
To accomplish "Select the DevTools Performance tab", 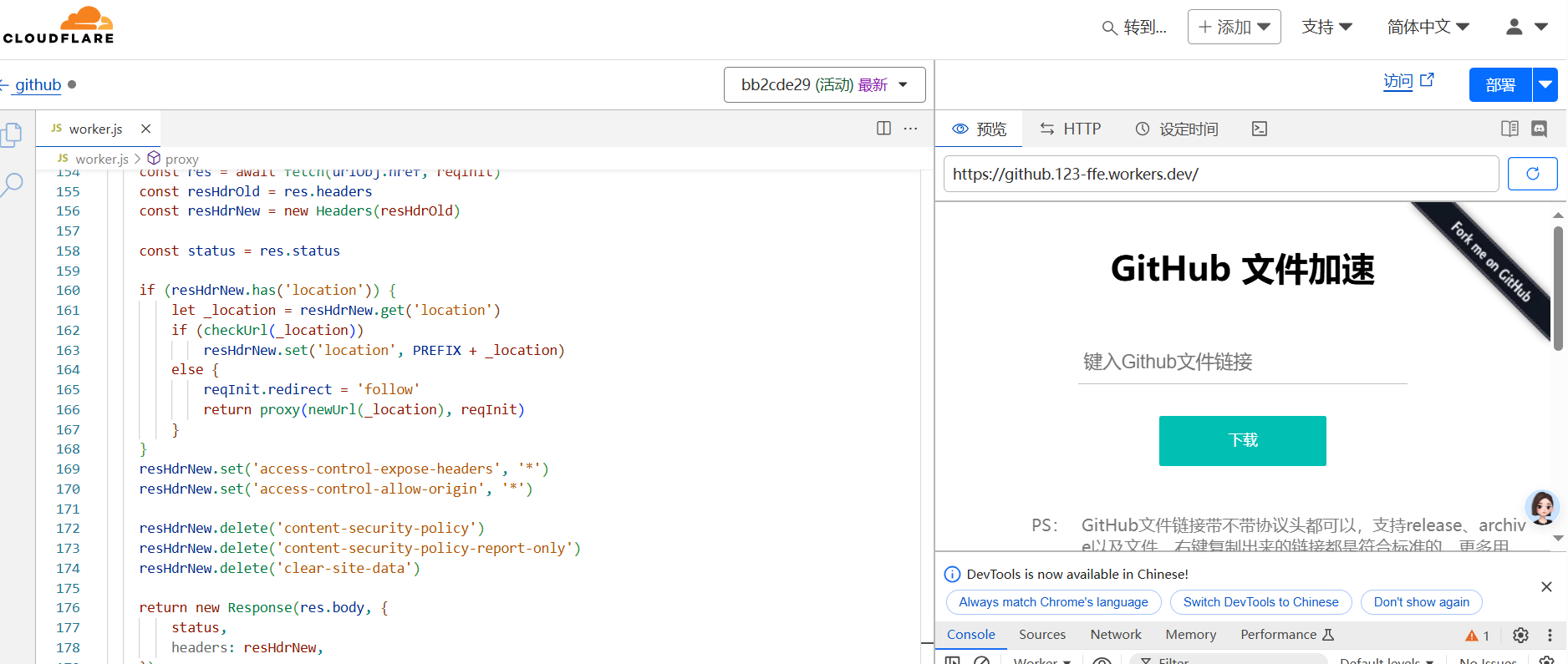I will coord(1286,635).
